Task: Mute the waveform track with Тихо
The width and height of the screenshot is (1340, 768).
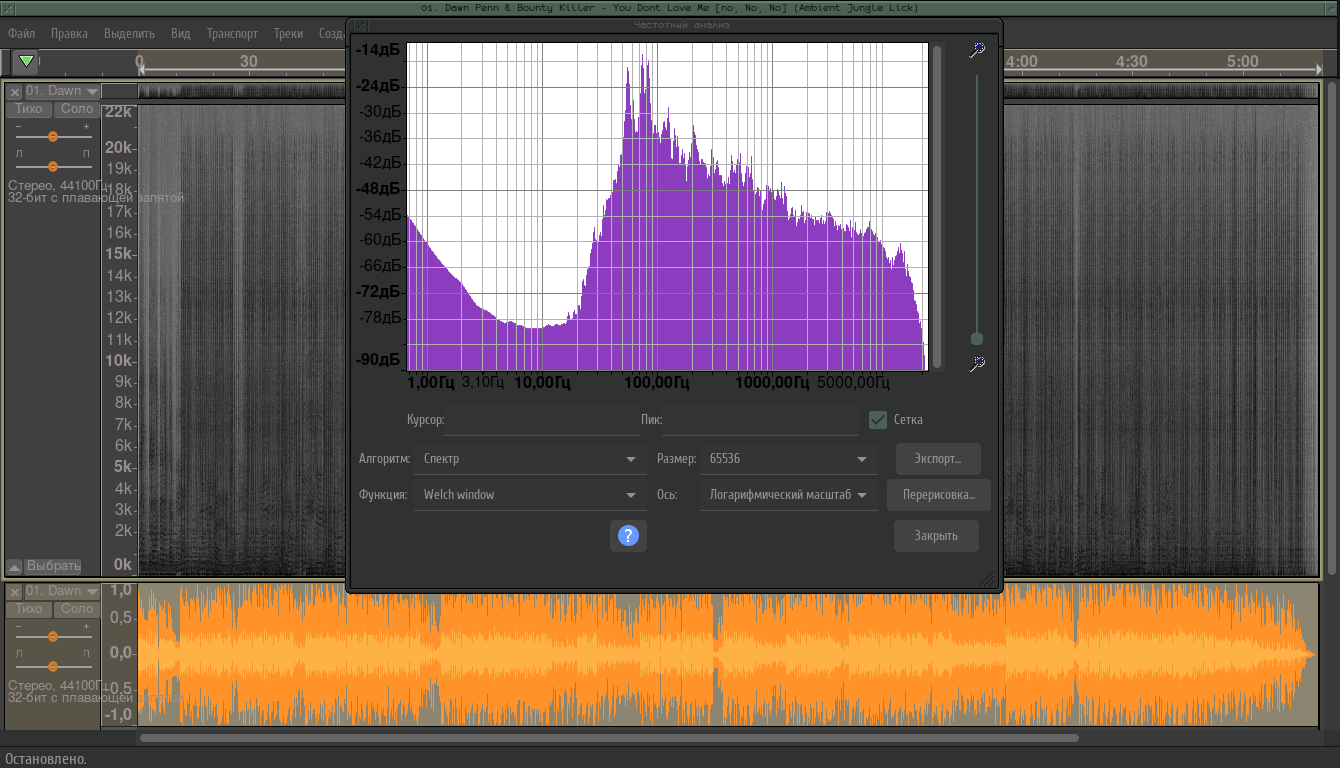Action: 29,609
